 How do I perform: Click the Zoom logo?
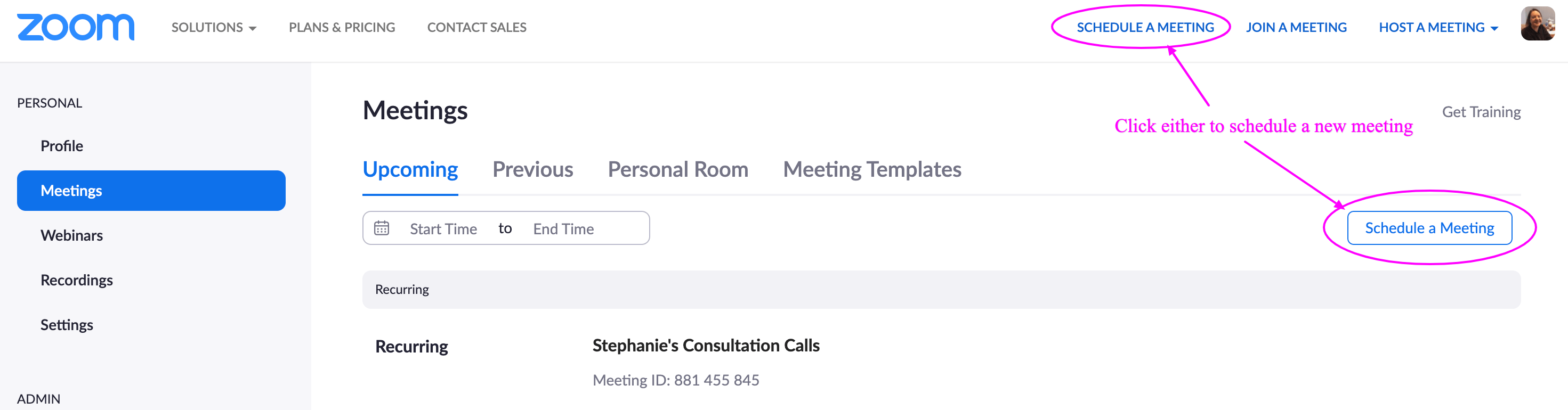click(75, 26)
